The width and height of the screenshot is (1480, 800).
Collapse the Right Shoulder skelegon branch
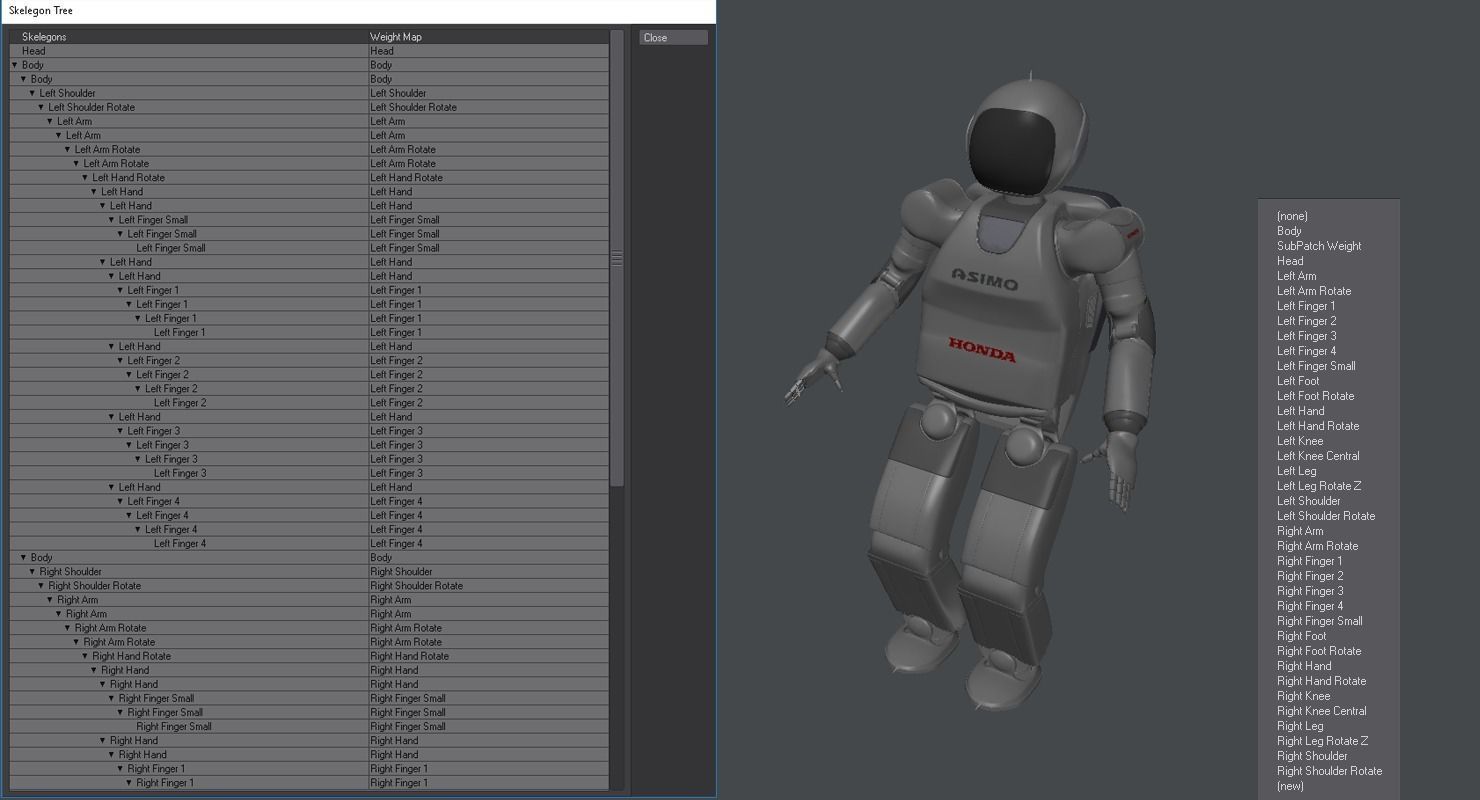pyautogui.click(x=32, y=572)
